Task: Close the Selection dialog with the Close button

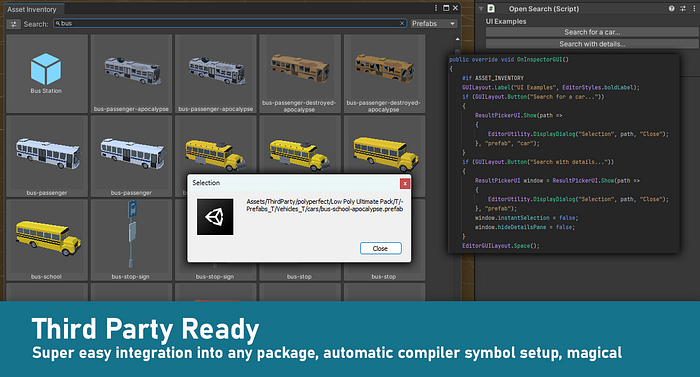Action: (380, 248)
